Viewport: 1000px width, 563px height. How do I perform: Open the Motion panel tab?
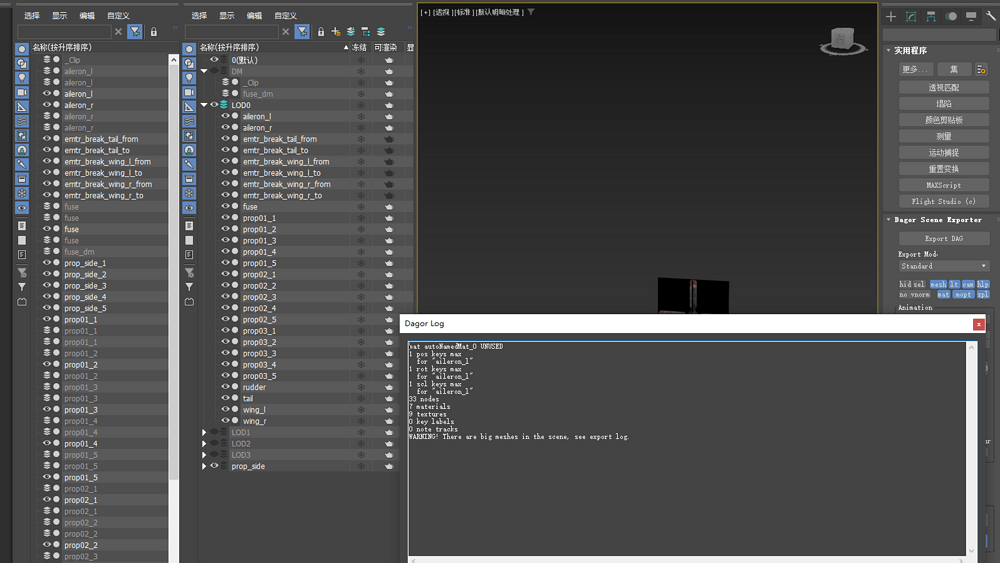point(951,16)
